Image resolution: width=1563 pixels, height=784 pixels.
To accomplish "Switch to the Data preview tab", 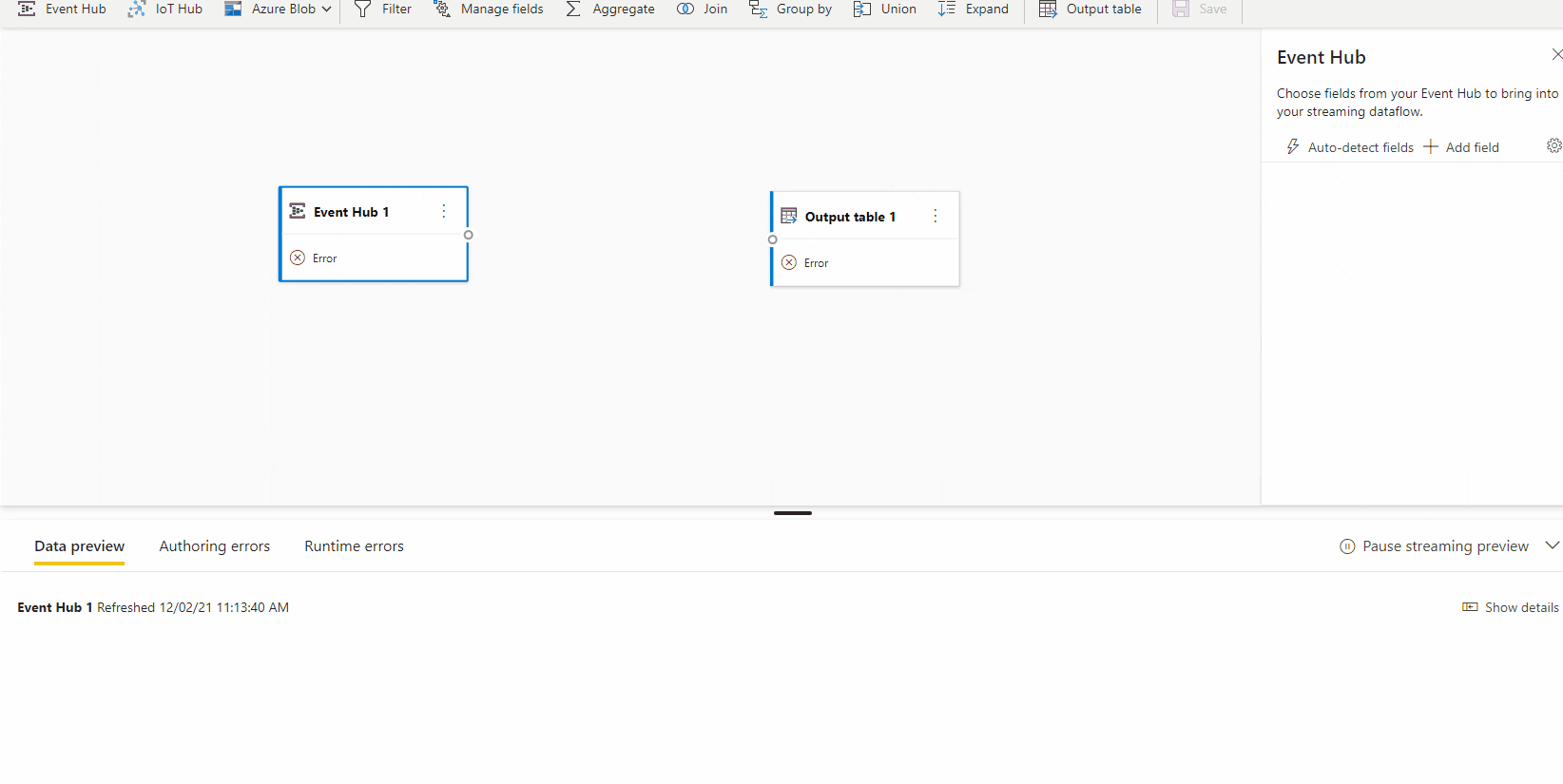I will pyautogui.click(x=80, y=546).
